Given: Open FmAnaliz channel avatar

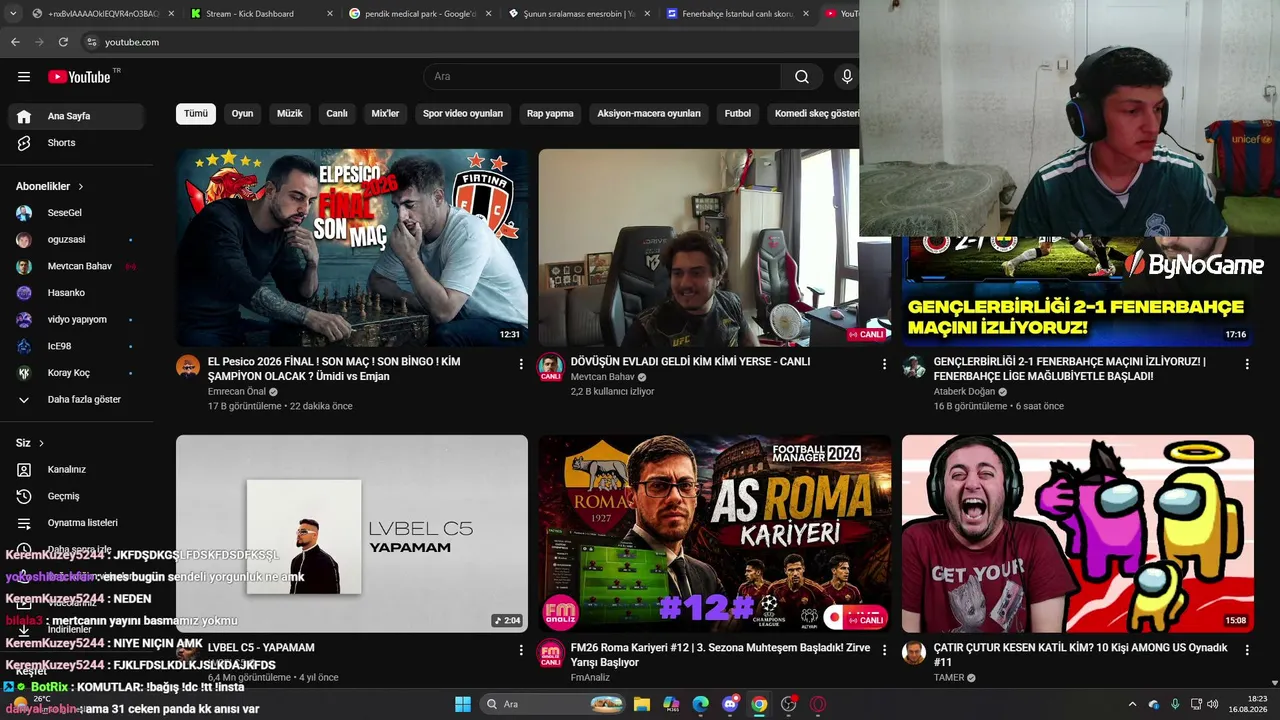Looking at the screenshot, I should (551, 653).
